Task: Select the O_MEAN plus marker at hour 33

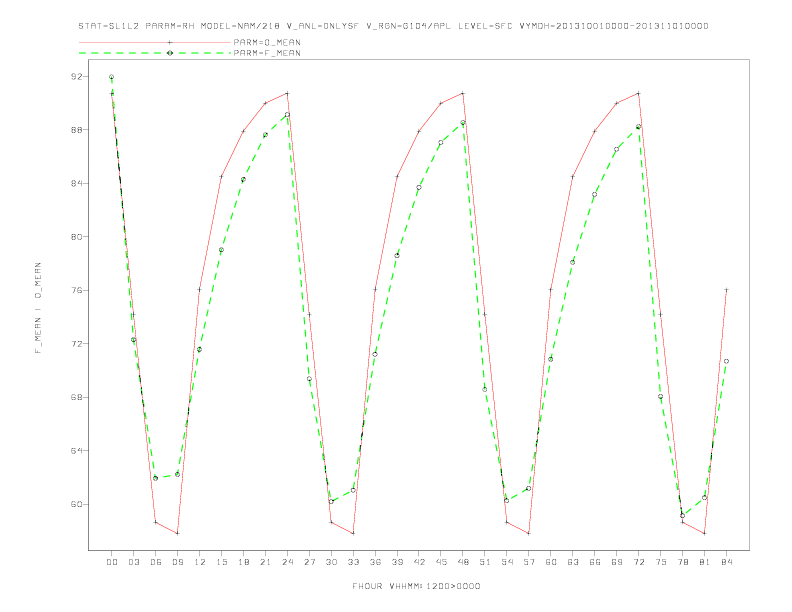Action: pos(353,533)
